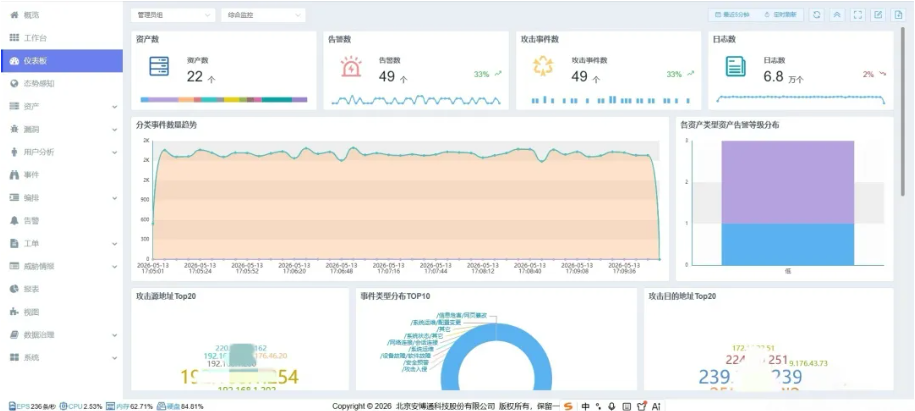Open 告警 bell item in sidebar

click(61, 221)
